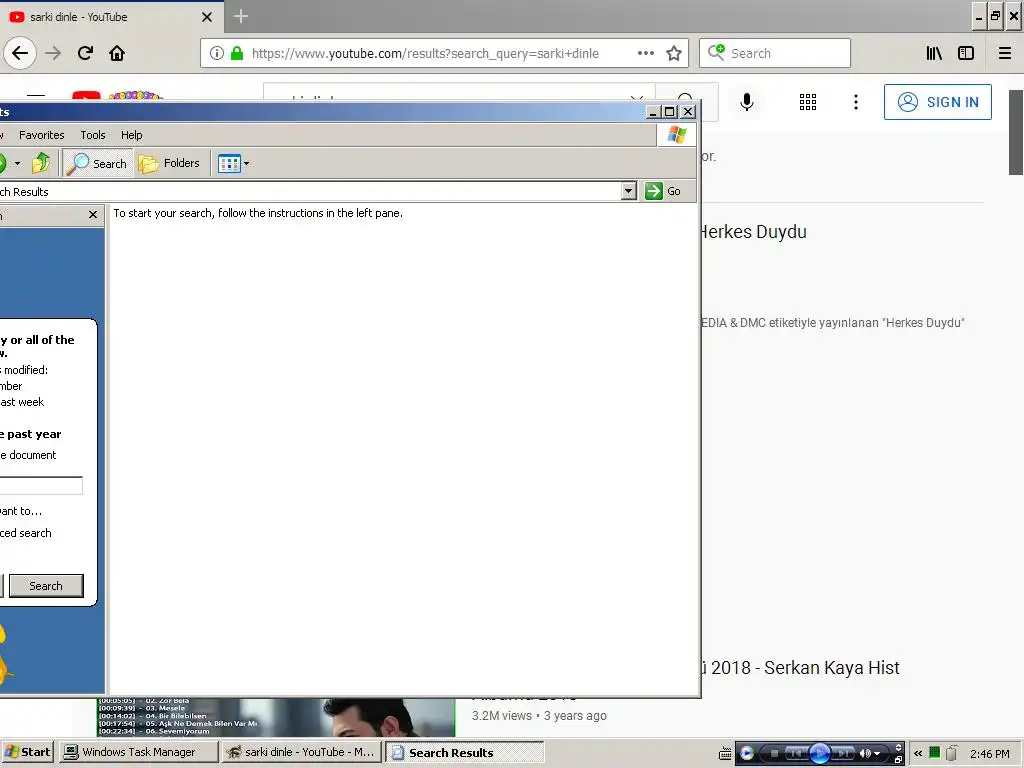Close the search companion left pane

pyautogui.click(x=93, y=214)
